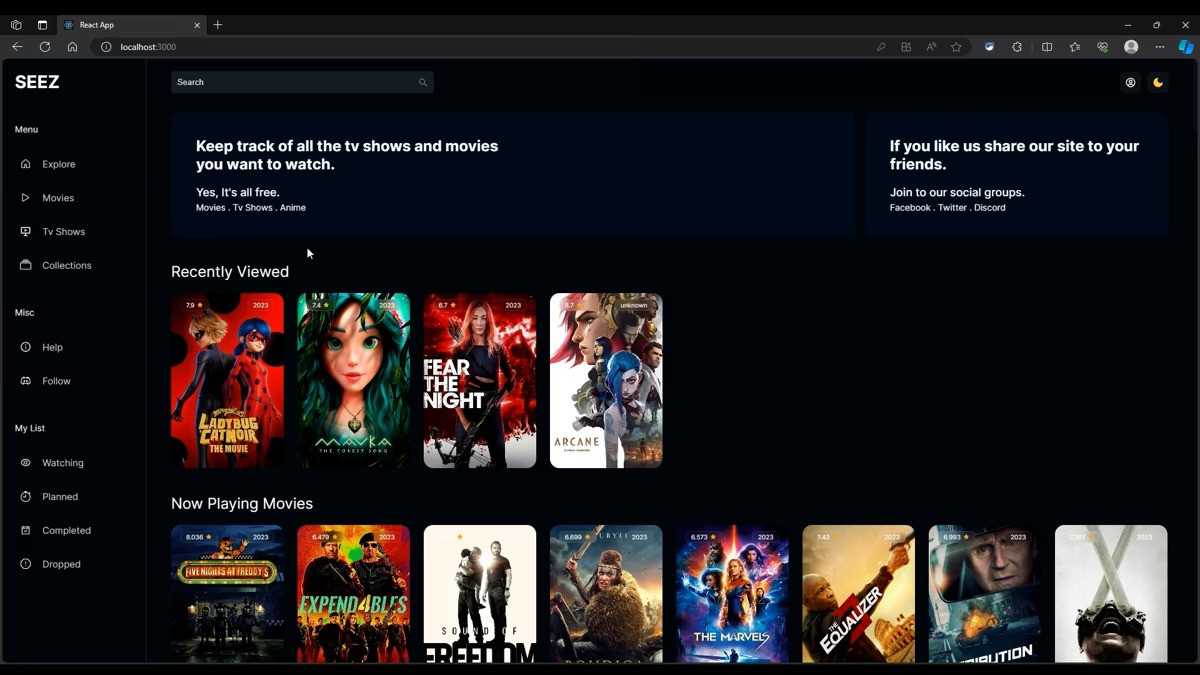This screenshot has width=1200, height=675.
Task: Go to browser home icon
Action: (x=72, y=47)
